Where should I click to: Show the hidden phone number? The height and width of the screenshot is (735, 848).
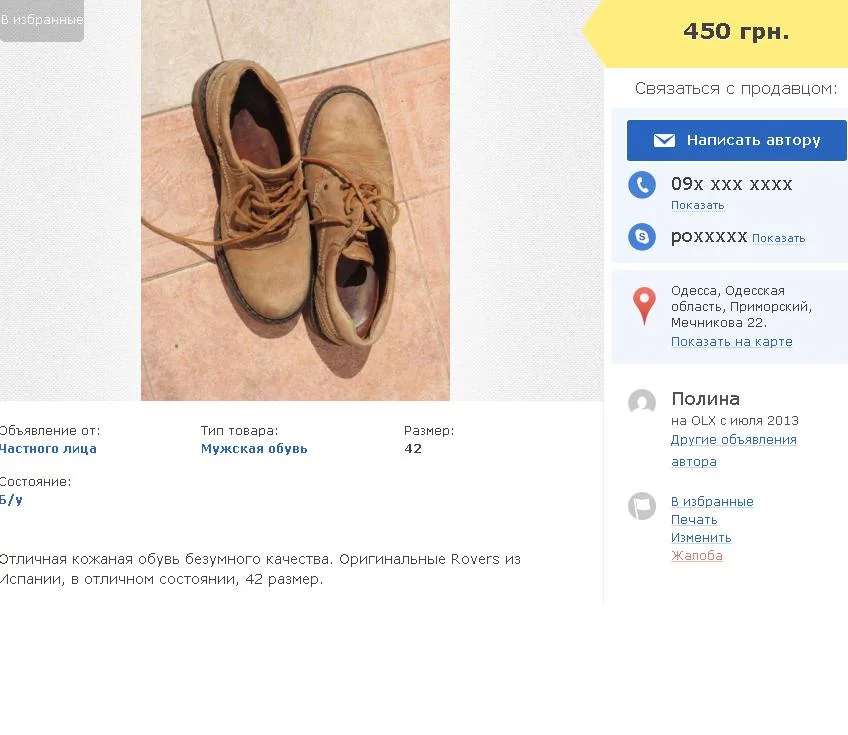(697, 206)
